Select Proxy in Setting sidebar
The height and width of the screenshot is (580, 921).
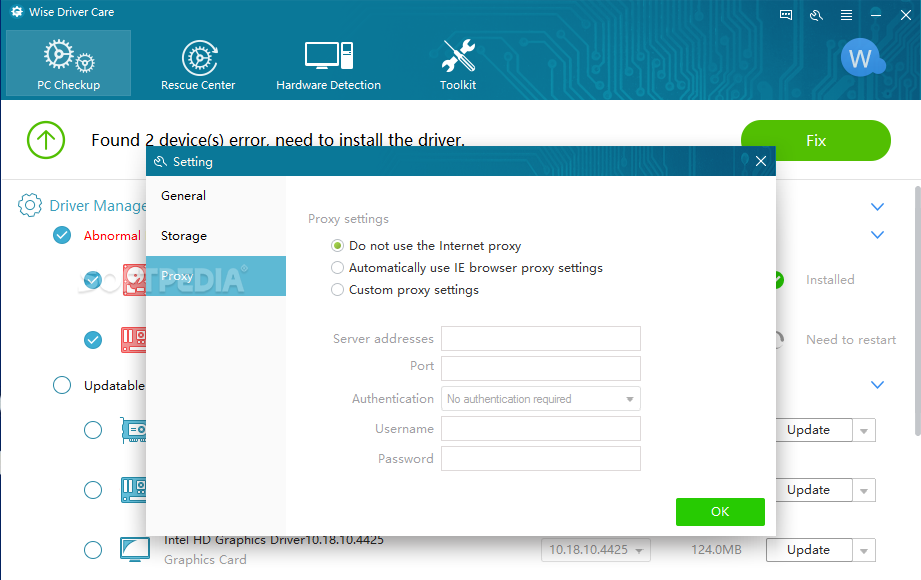216,276
